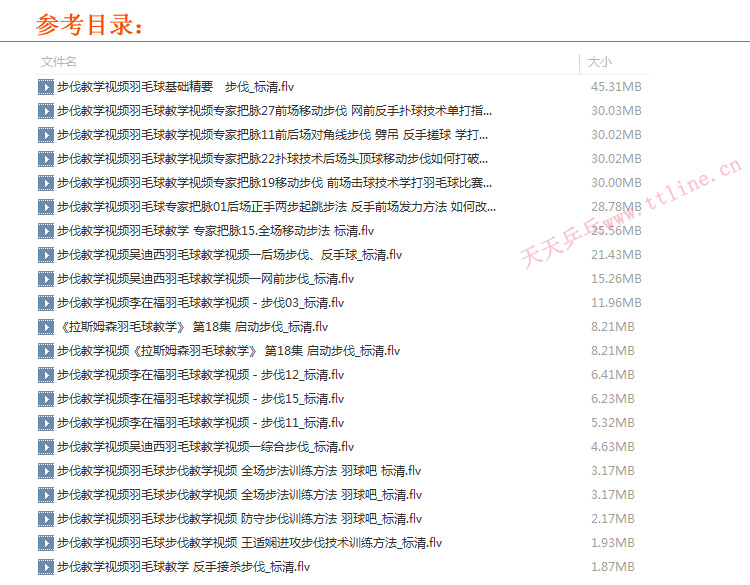Viewport: 750px width, 585px height.
Task: Click the icon for 防守步伐训练方法 video
Action: (45, 519)
